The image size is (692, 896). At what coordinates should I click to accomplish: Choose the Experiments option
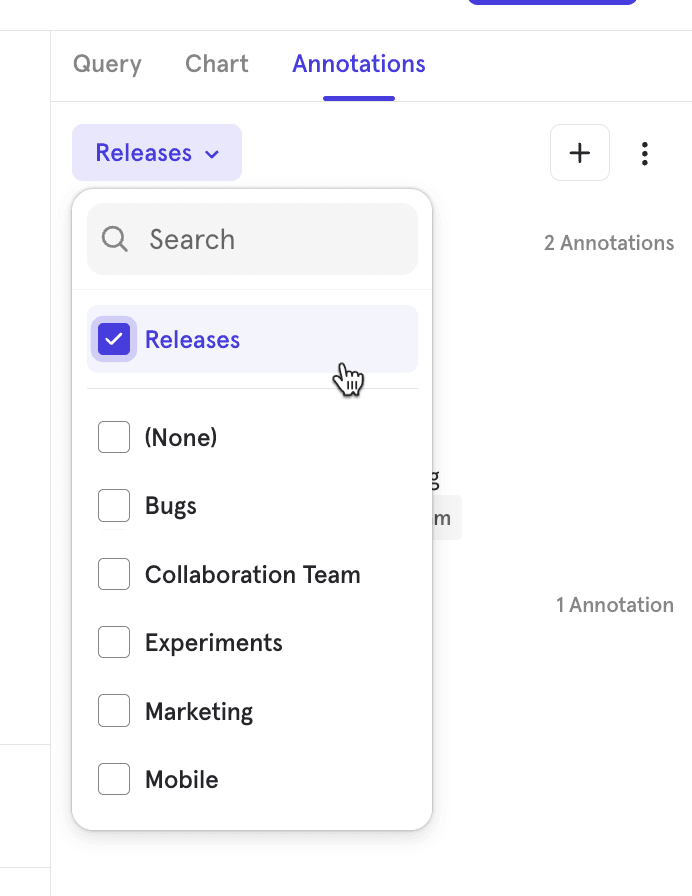[x=213, y=643]
